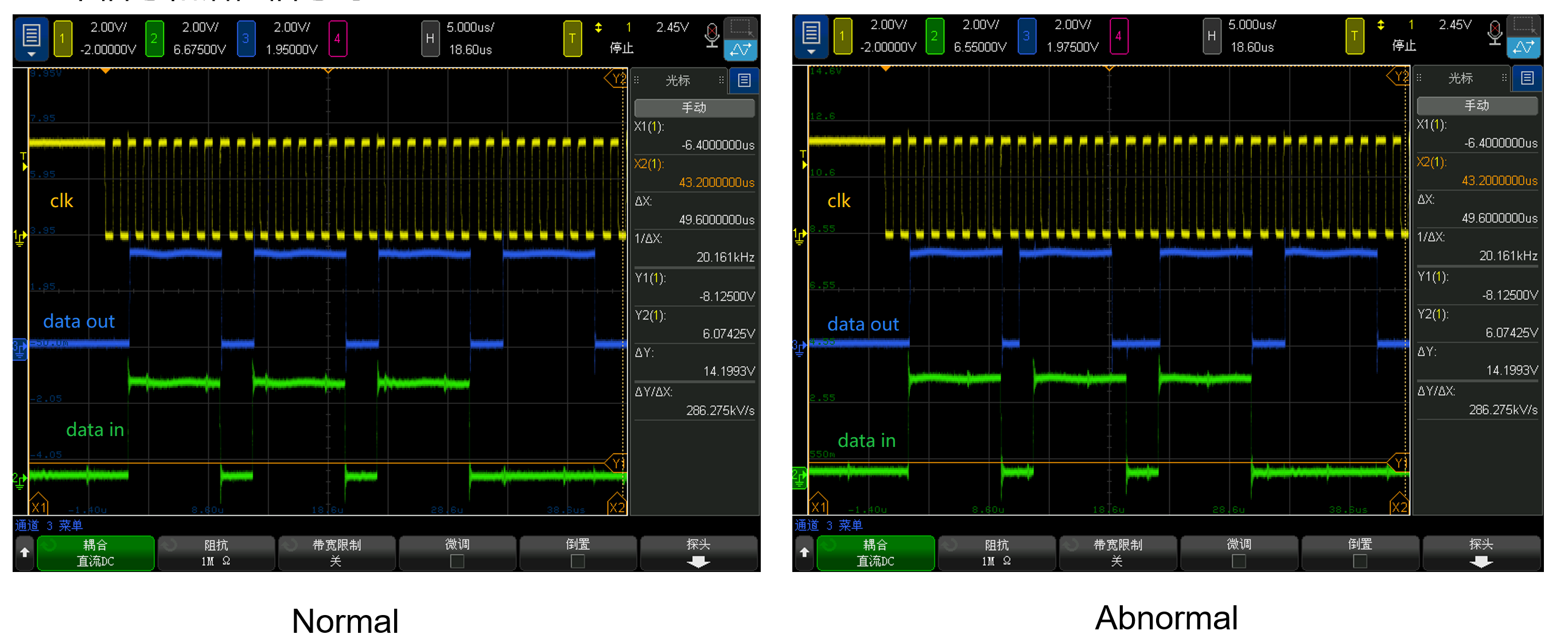Click back arrow softkey in Abnormal scope
This screenshot has height=642, width=1568.
pyautogui.click(x=804, y=552)
